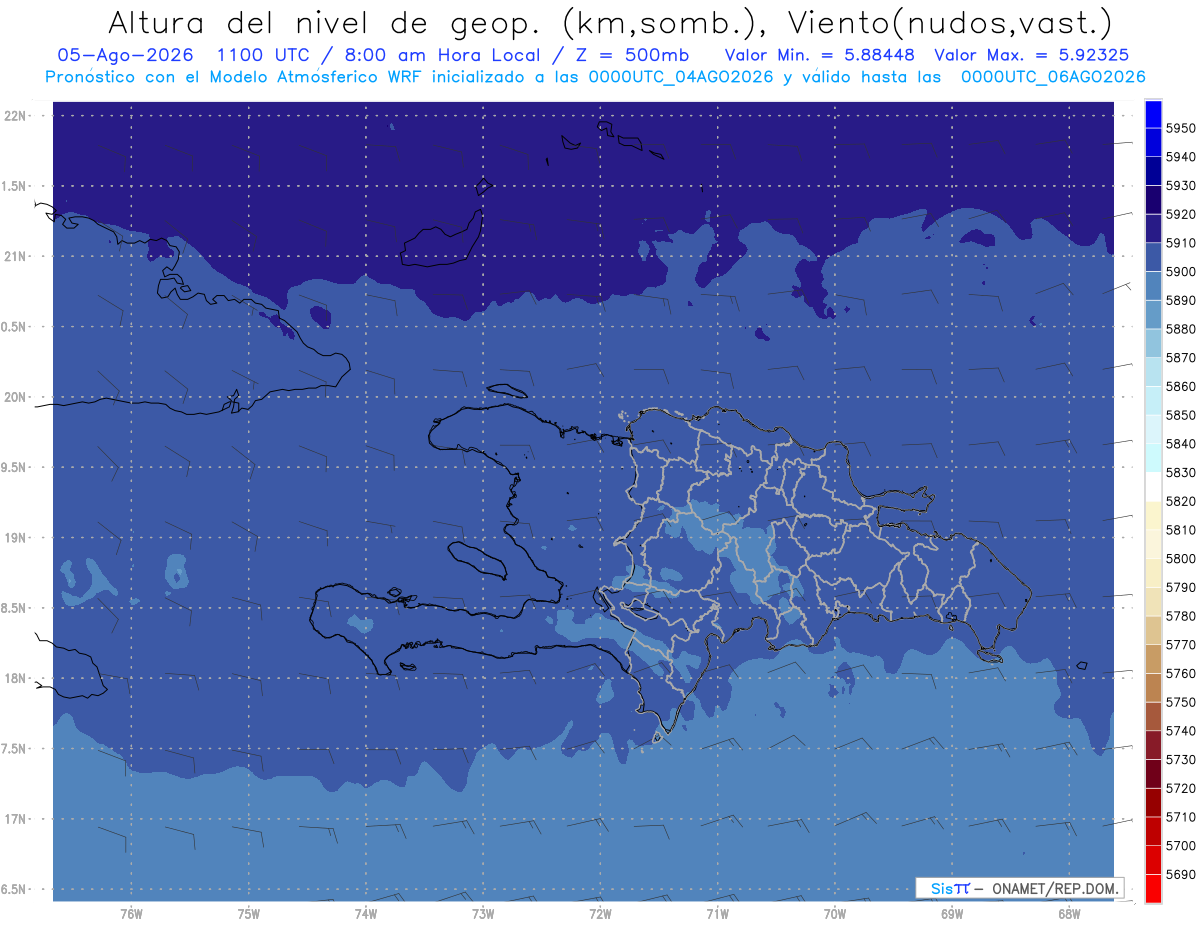Click the '5690' colorbar label
This screenshot has height=927, width=1200.
[1181, 875]
